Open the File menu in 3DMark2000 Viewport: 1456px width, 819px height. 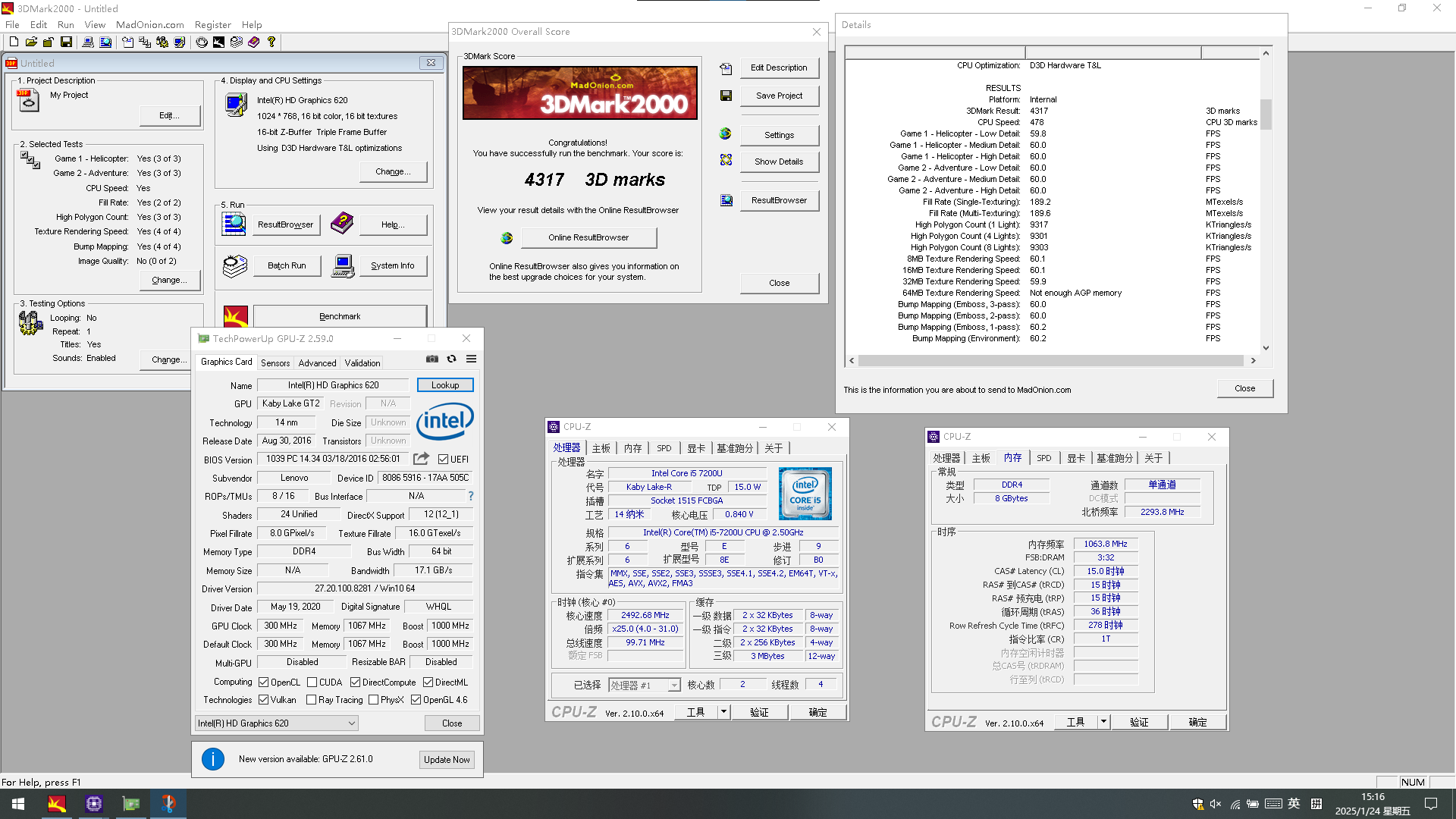[12, 25]
